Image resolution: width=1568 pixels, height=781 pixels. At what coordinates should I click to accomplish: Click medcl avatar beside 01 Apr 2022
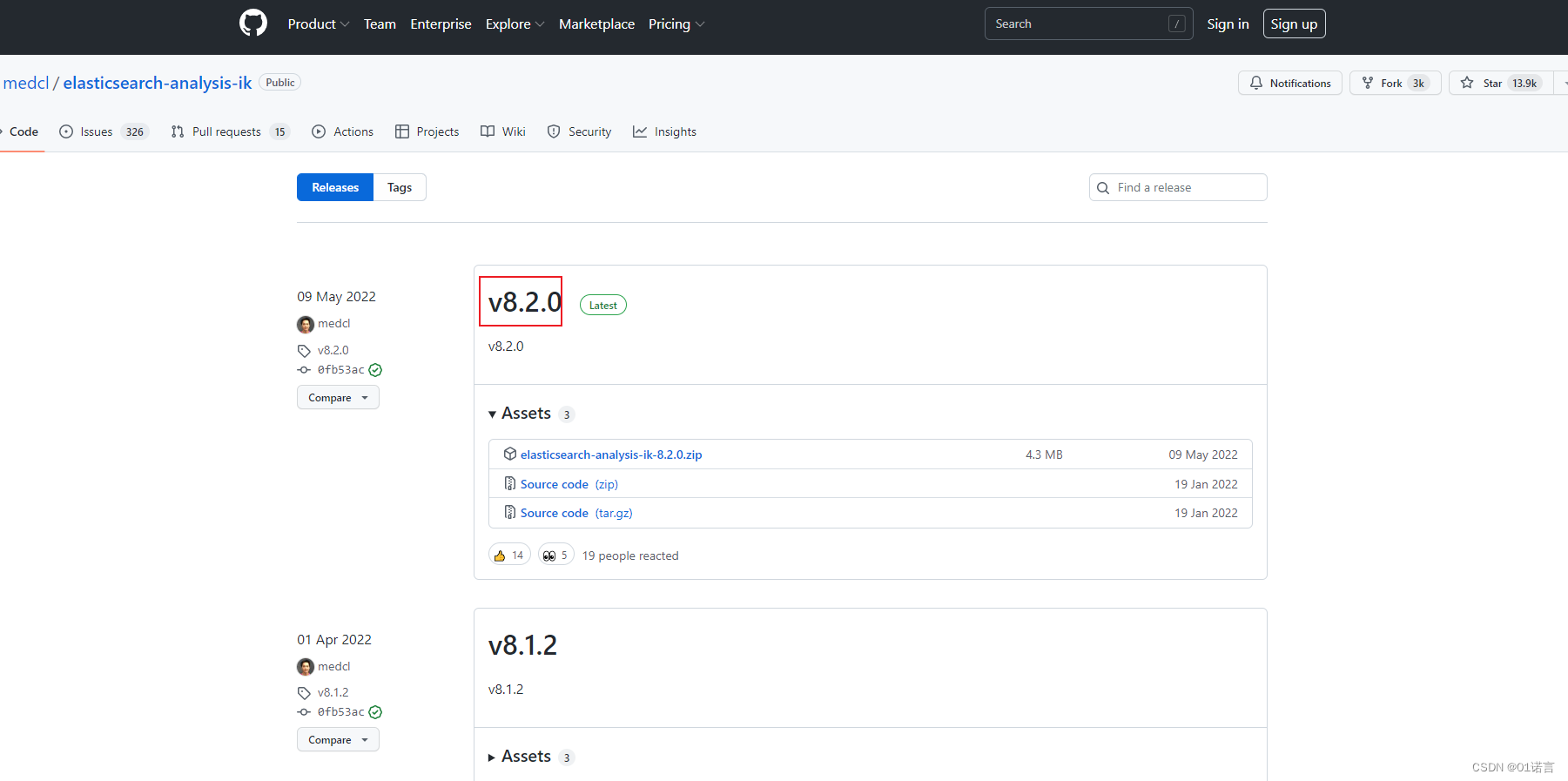tap(306, 667)
